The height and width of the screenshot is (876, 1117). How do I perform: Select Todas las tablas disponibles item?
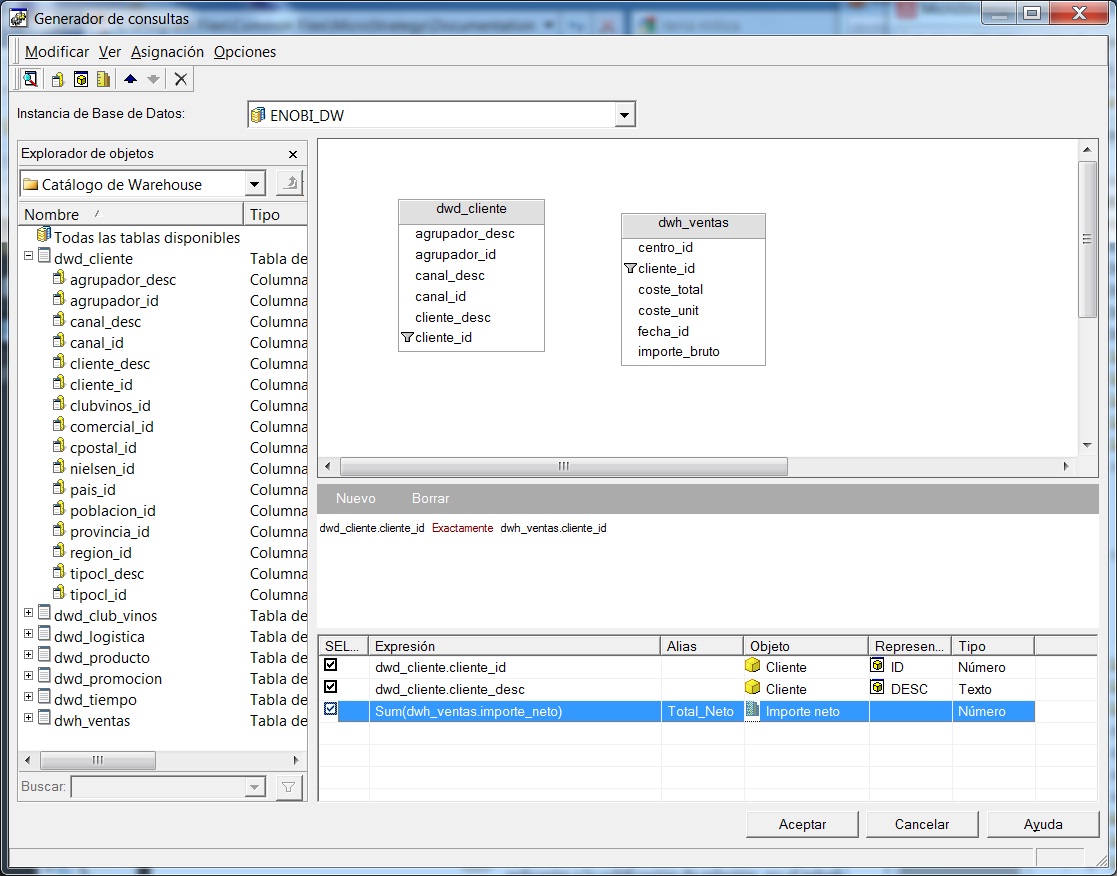[146, 237]
